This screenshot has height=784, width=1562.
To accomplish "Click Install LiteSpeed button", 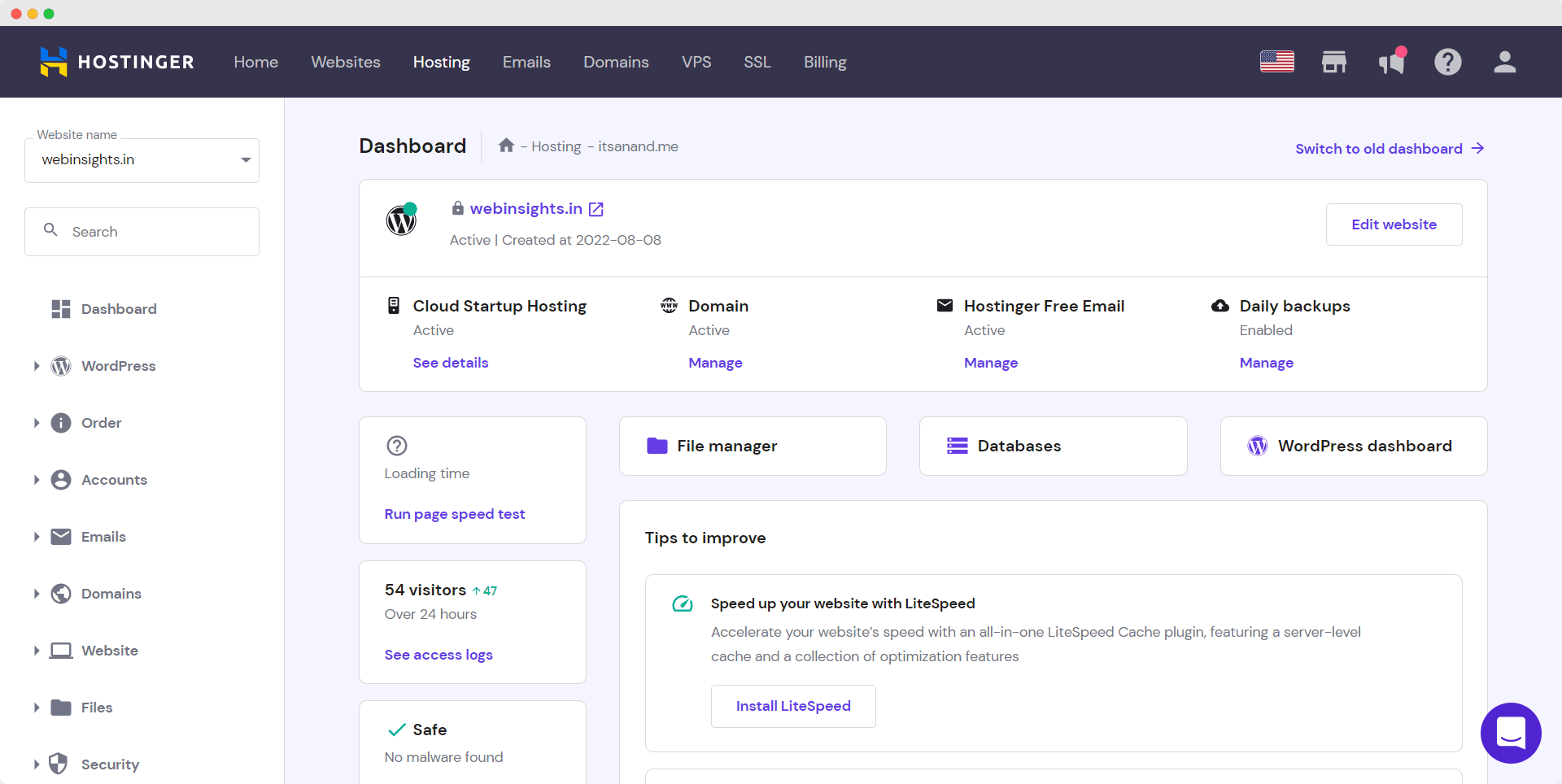I will (x=793, y=706).
